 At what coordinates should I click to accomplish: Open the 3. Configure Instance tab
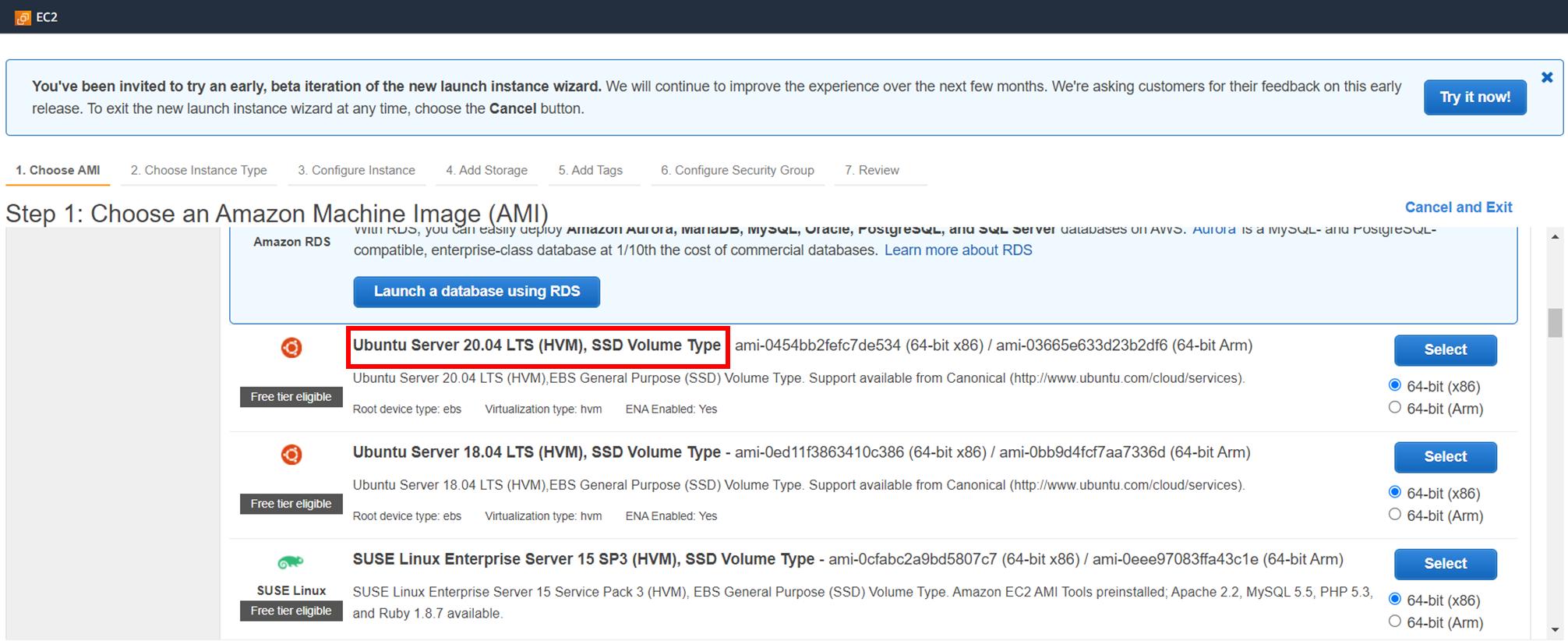coord(356,170)
